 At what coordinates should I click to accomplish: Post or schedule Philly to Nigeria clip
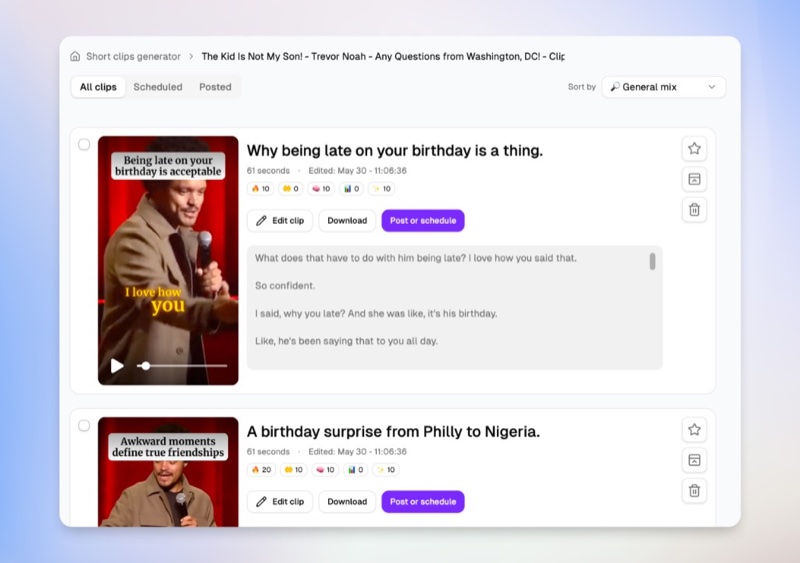coord(423,502)
